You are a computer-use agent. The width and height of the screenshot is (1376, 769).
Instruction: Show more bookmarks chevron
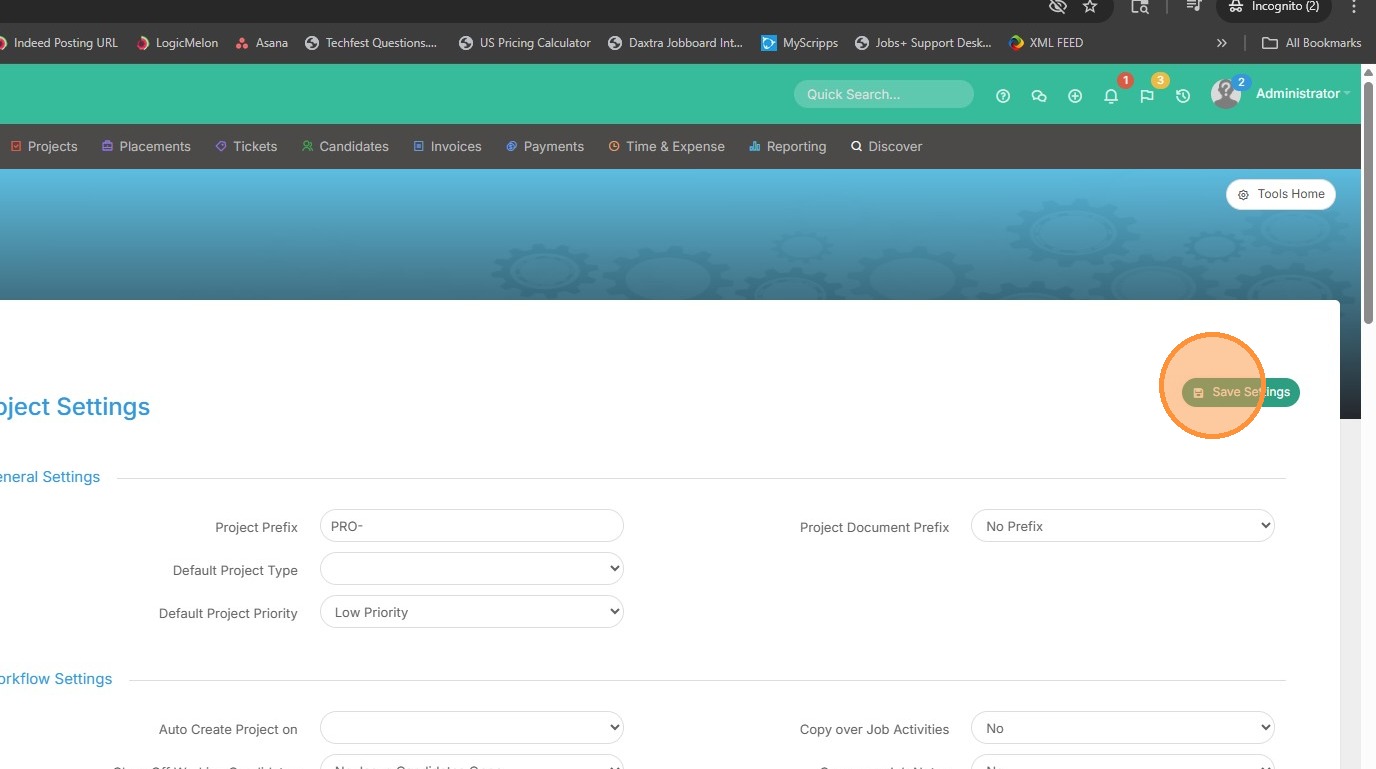click(1221, 43)
